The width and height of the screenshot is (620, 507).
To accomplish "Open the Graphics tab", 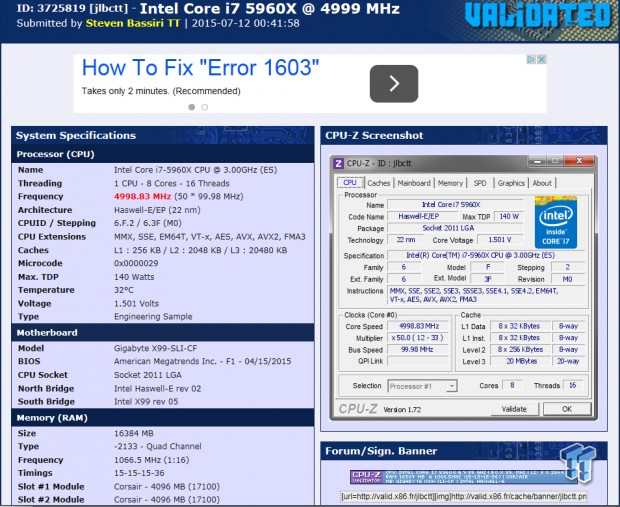I will 511,183.
